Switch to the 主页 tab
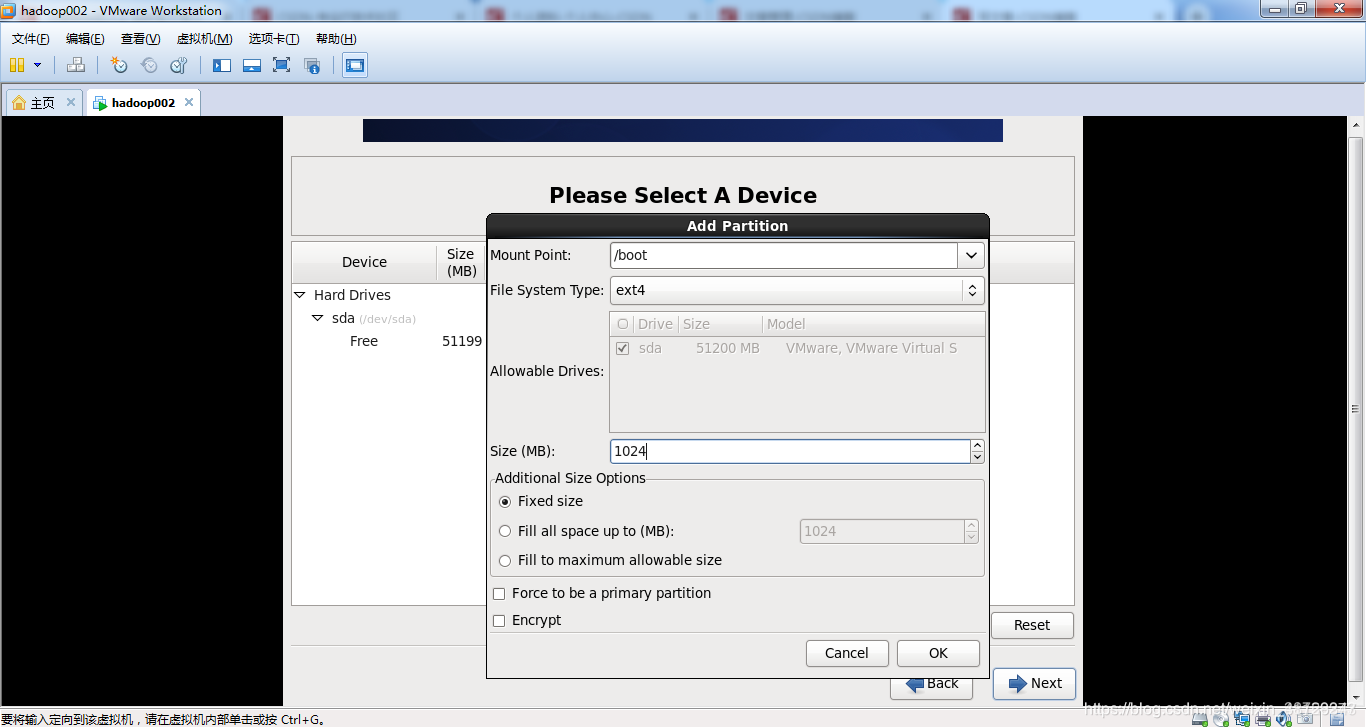The image size is (1366, 728). tap(44, 103)
